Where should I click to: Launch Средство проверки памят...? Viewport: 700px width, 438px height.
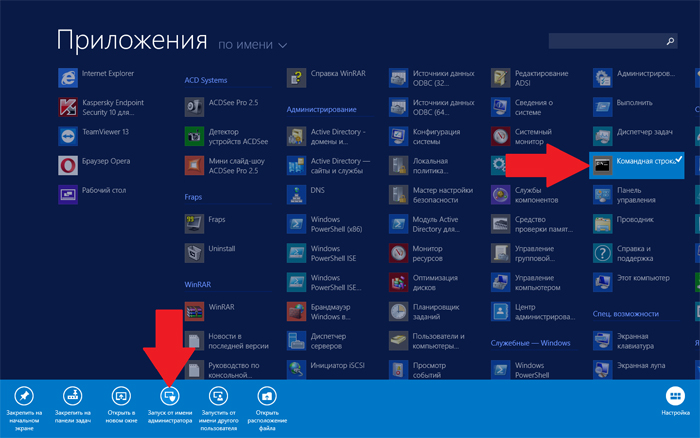click(500, 224)
